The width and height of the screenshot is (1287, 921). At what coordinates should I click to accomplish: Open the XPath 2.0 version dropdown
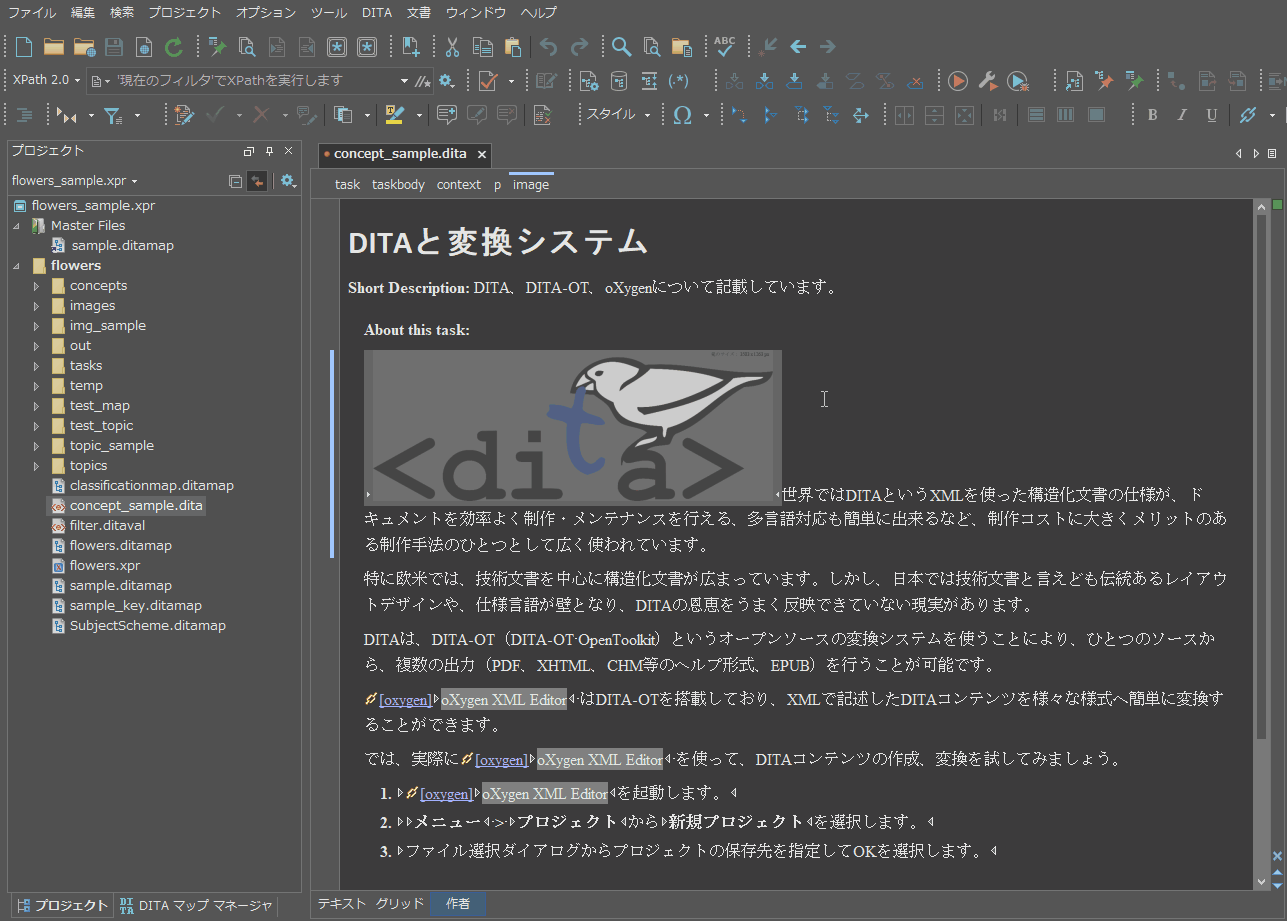(47, 80)
